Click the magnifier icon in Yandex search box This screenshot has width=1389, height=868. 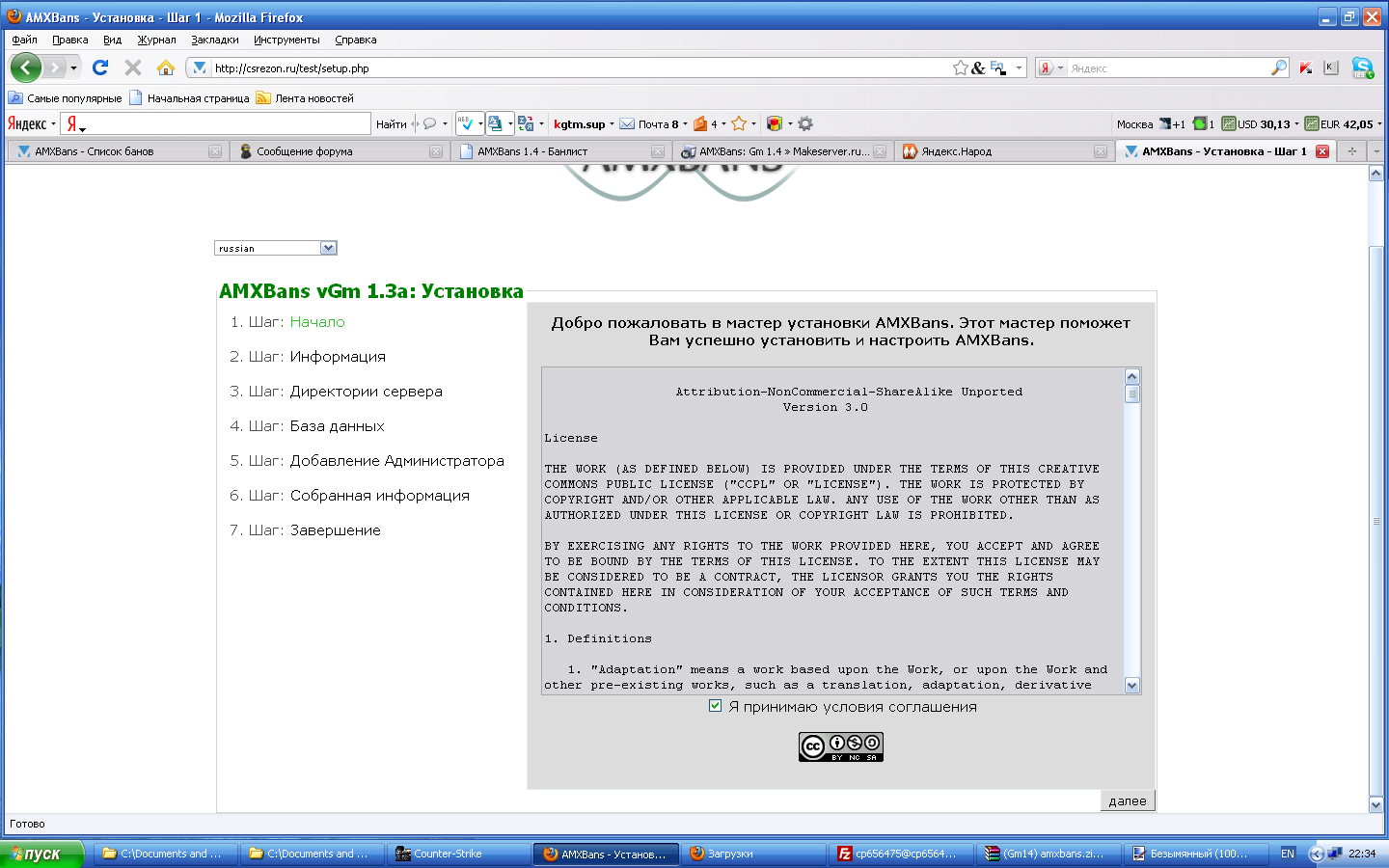point(1279,68)
